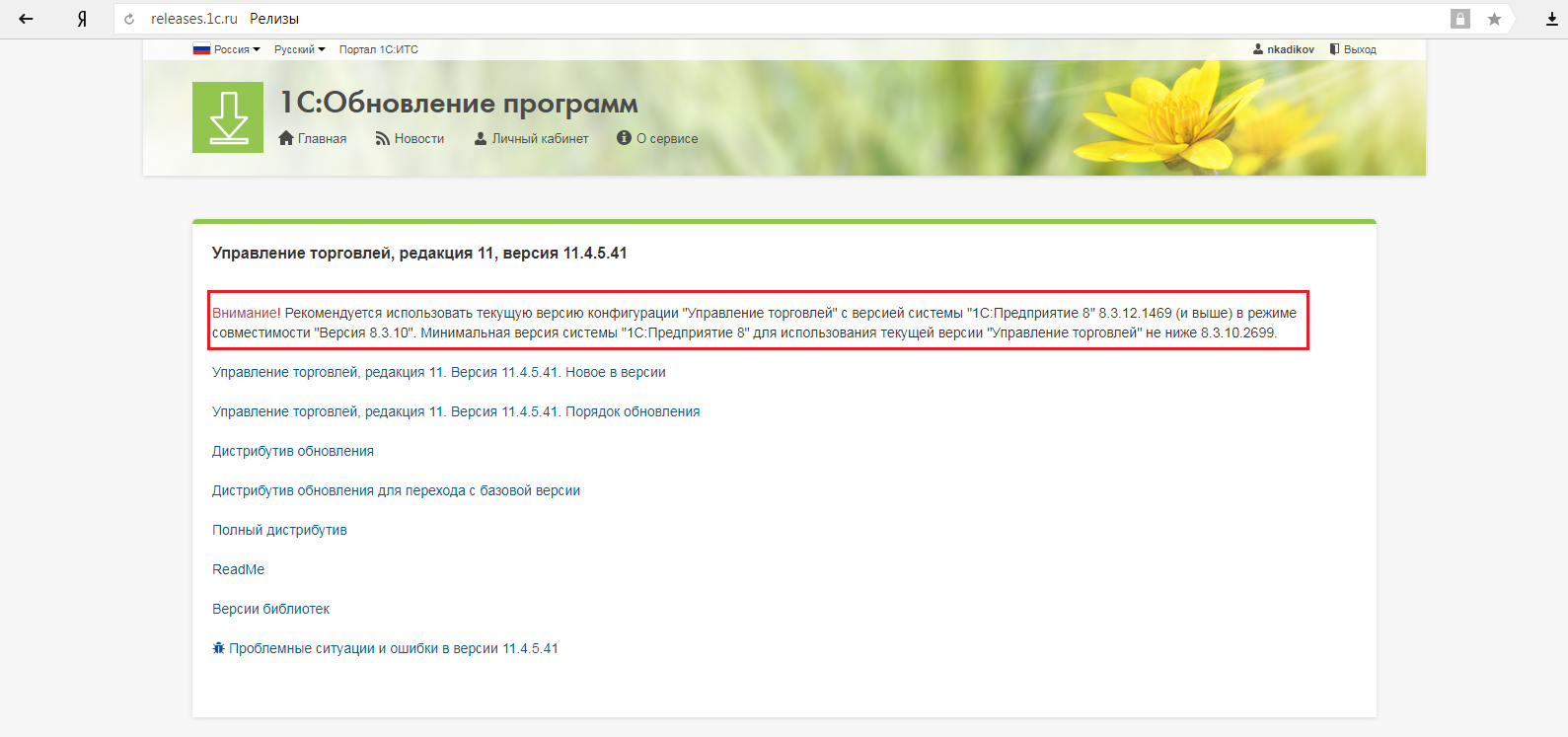This screenshot has width=1568, height=737.
Task: Go back with the browser back arrow
Action: (27, 19)
